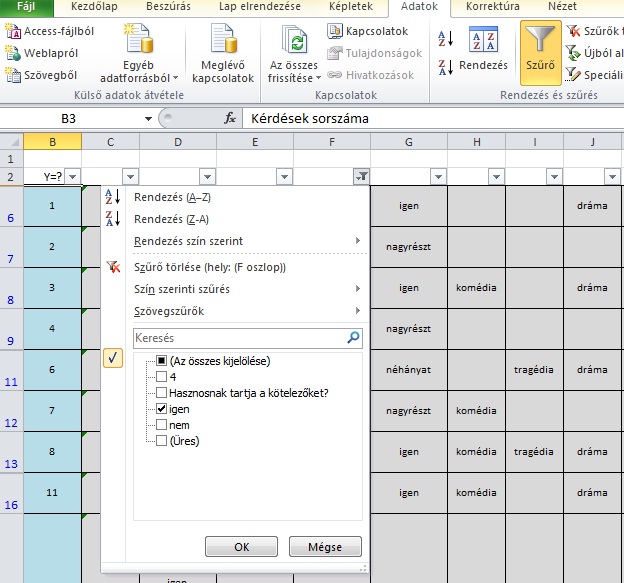Check the (Üres) blanks checkbox
The width and height of the screenshot is (624, 583).
161,441
